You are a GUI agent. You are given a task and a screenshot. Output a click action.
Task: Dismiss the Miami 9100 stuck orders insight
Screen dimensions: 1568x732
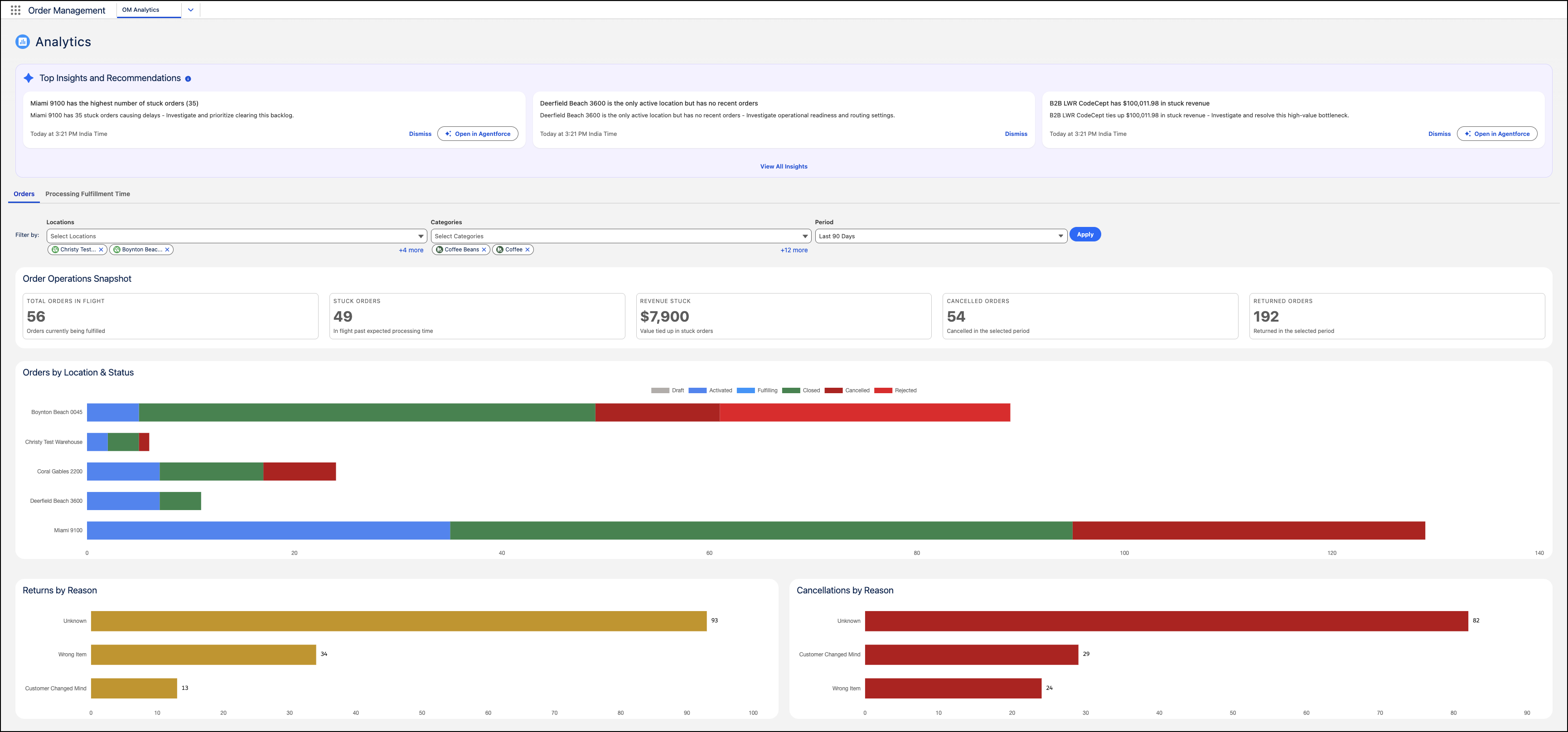[420, 134]
